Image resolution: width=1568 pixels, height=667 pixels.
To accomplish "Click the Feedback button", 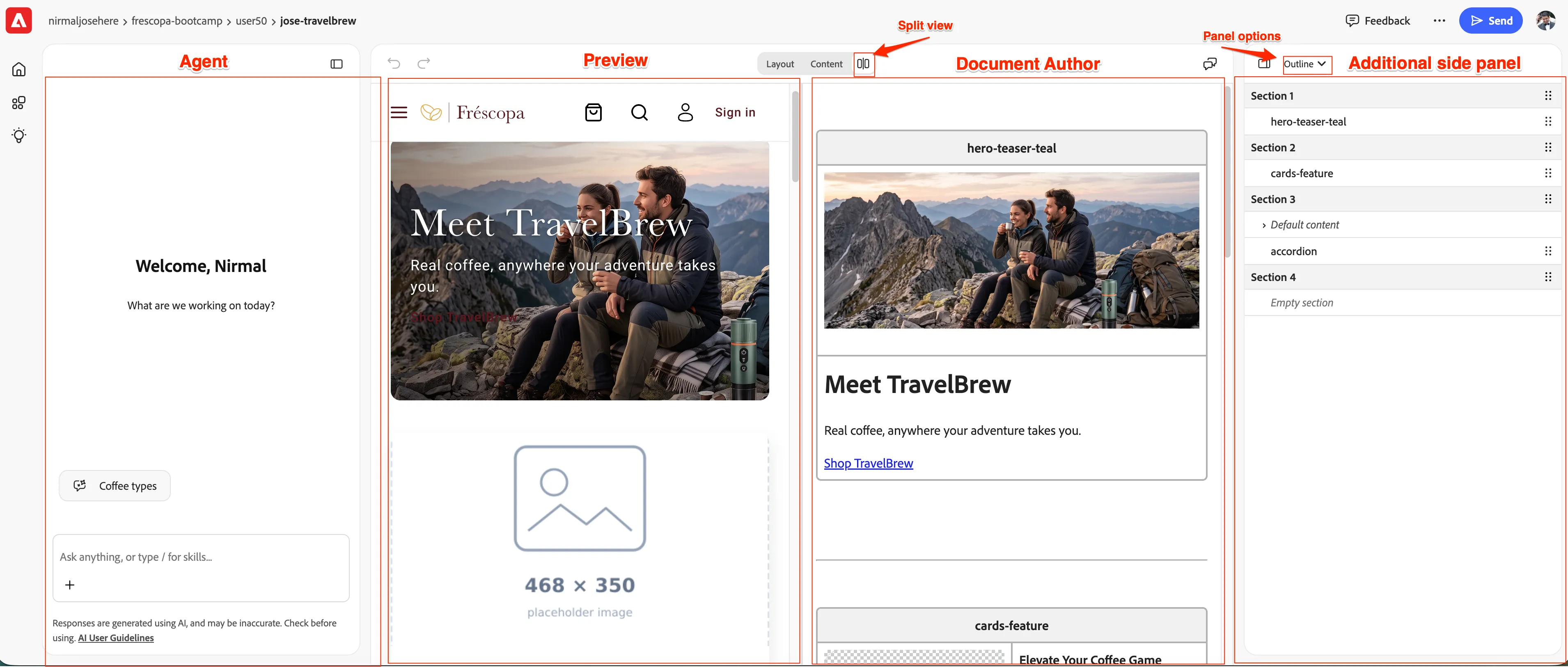I will coord(1378,21).
